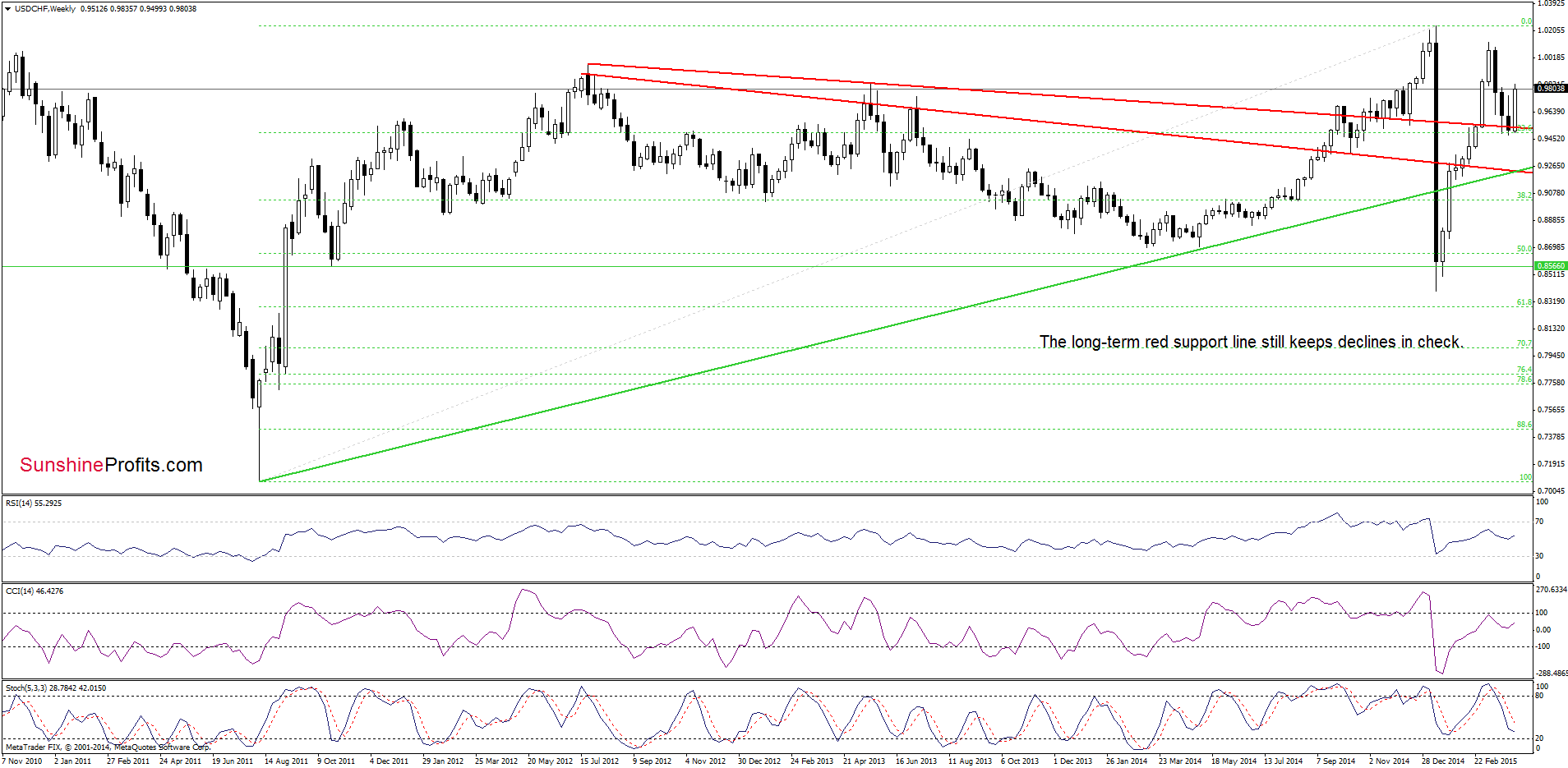Click the Fibonacci 88.6 level label
The image size is (1568, 768).
point(1524,425)
